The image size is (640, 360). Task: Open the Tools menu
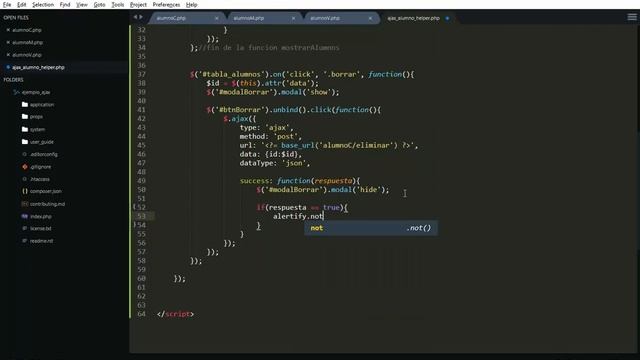pos(118,5)
